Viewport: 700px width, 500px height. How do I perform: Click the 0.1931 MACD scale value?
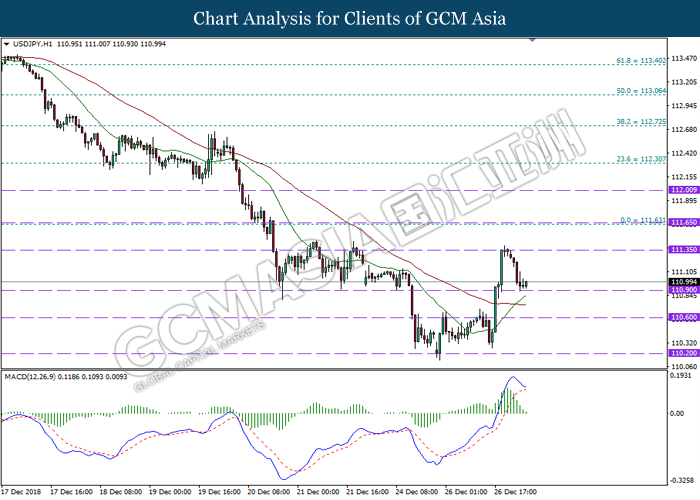pos(681,376)
